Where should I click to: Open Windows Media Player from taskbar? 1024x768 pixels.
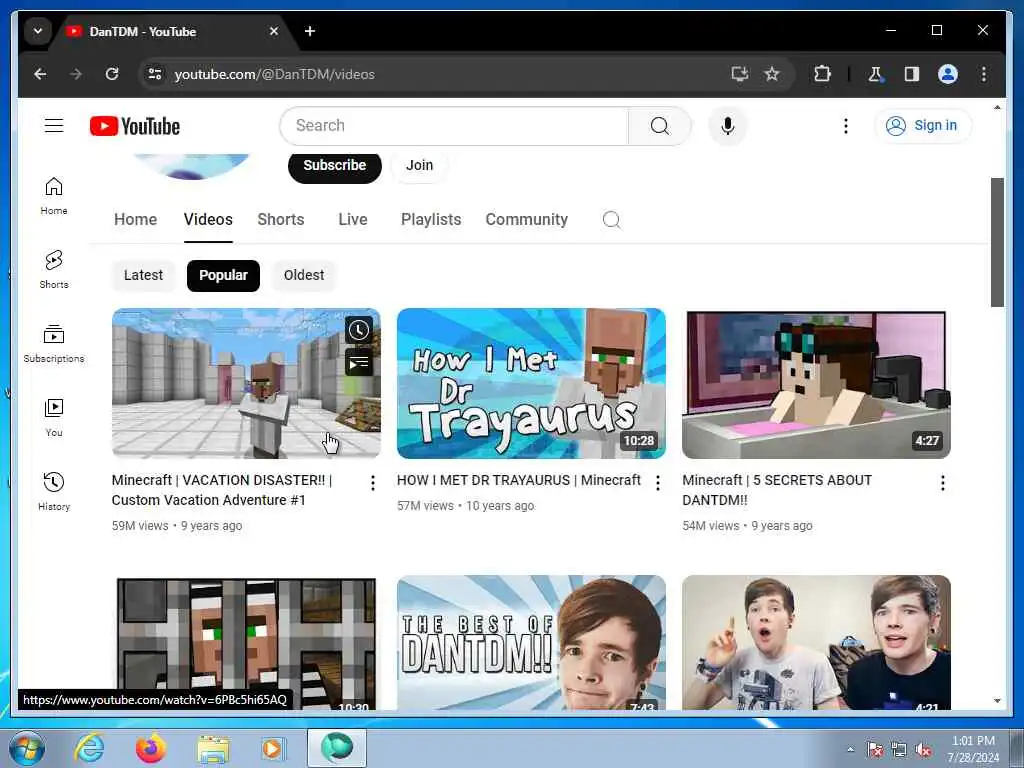(272, 748)
